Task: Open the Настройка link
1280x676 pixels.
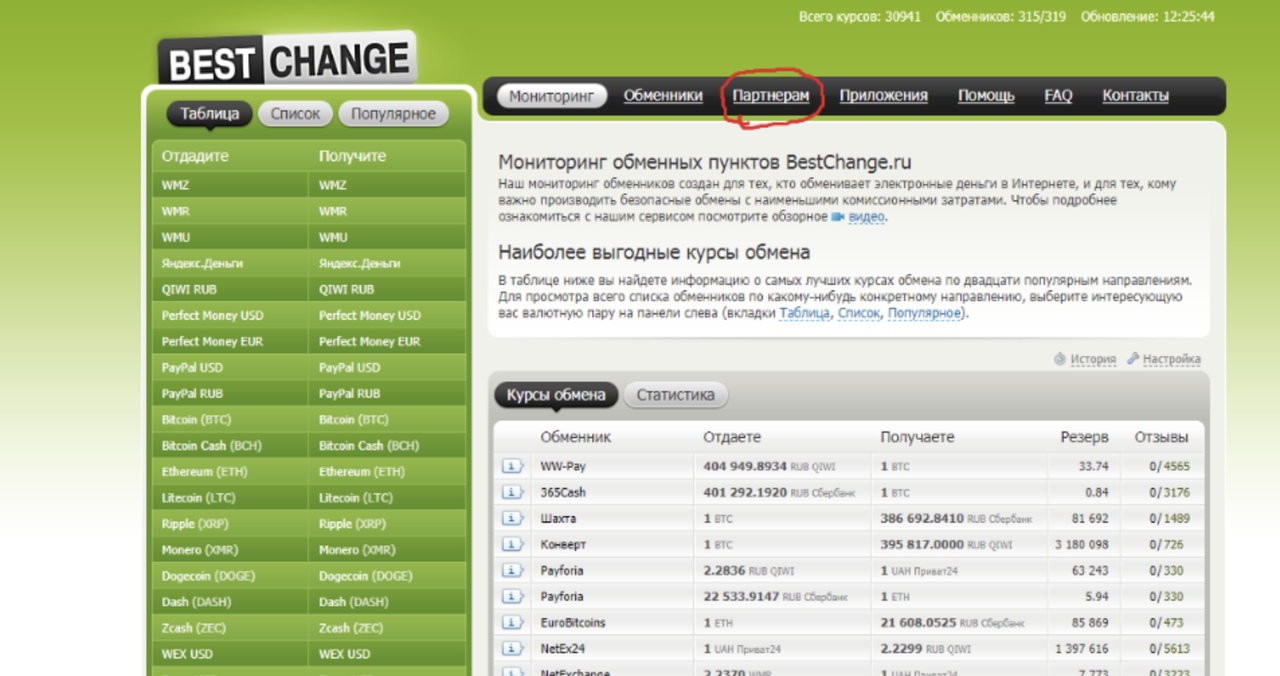Action: coord(1172,359)
